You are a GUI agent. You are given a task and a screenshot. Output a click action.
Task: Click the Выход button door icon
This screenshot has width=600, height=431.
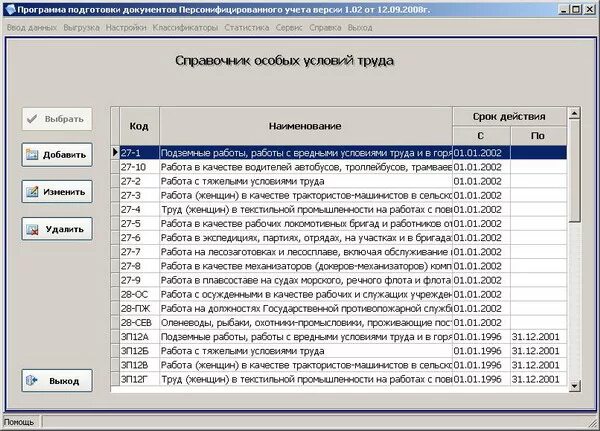click(x=32, y=381)
